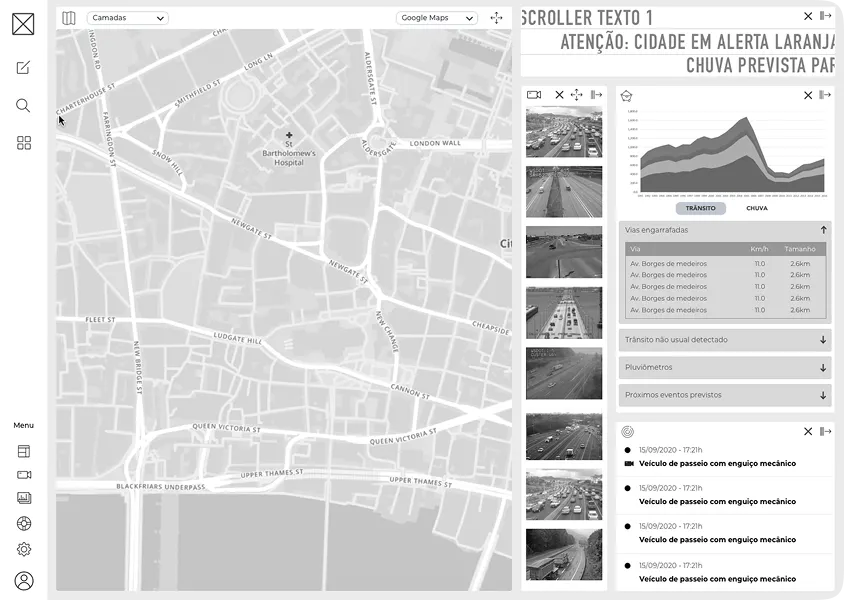Open the Google Maps provider dropdown
844x600 pixels.
coord(437,18)
